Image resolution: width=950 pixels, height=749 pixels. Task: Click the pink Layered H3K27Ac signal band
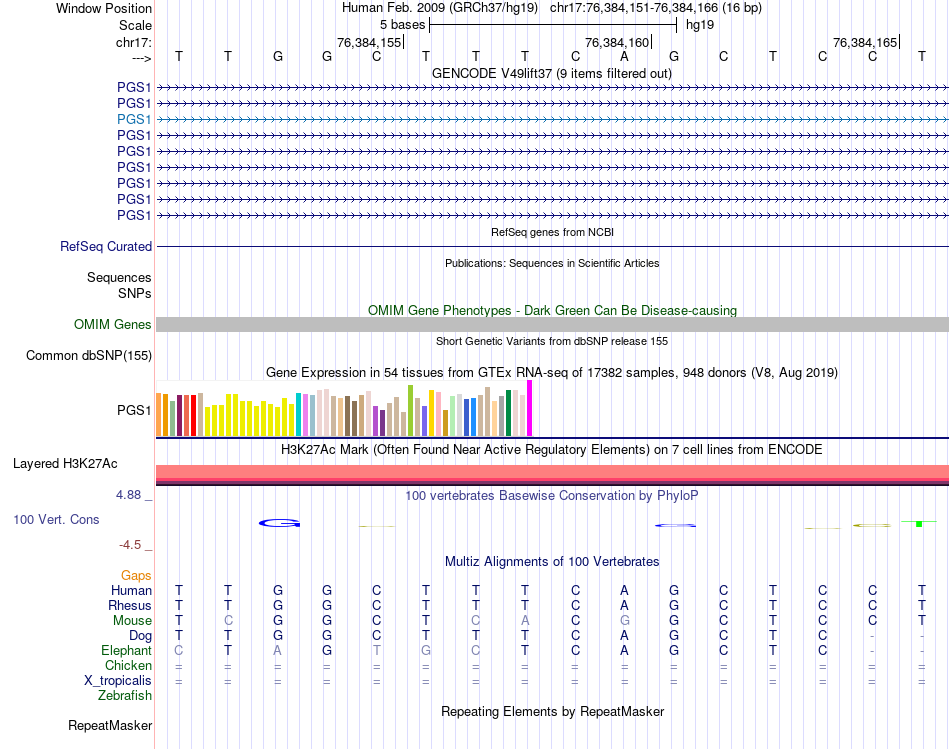tap(553, 472)
